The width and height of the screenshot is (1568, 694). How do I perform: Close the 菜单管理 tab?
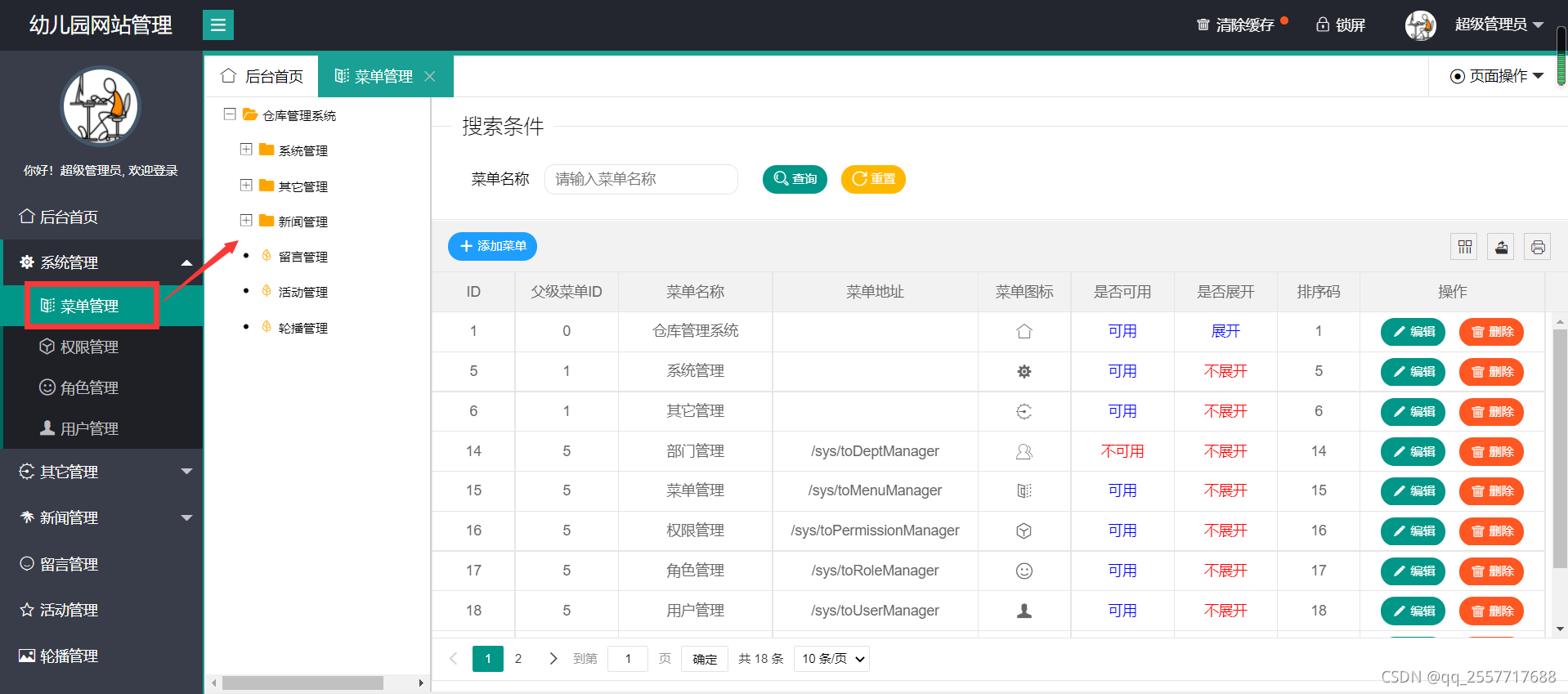pos(430,76)
